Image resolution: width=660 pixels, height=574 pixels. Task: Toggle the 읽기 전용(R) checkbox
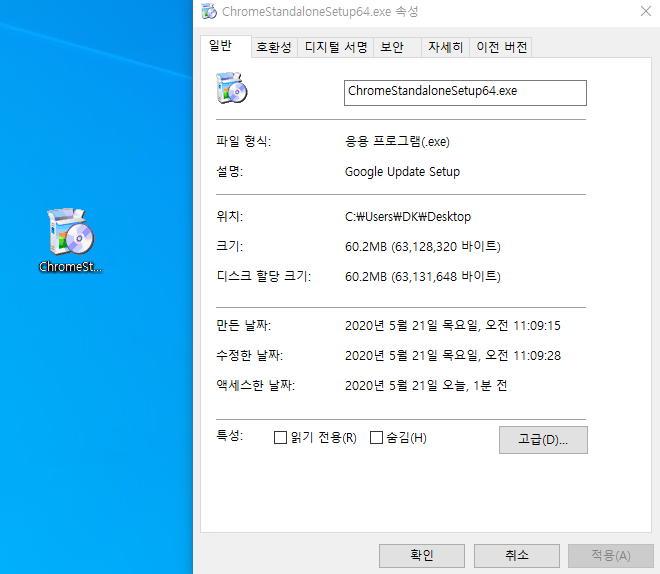(280, 438)
